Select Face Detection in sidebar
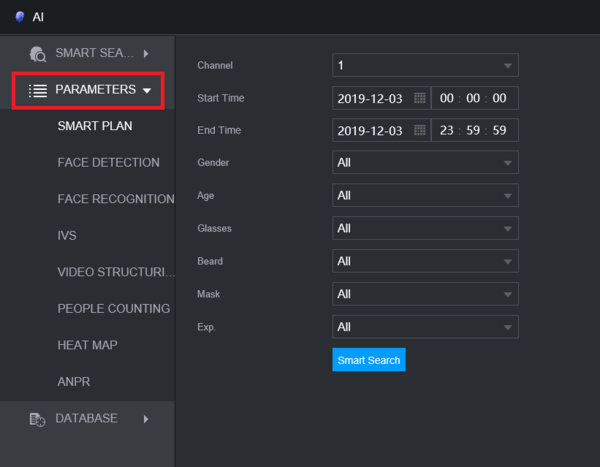The width and height of the screenshot is (600, 467). point(108,162)
